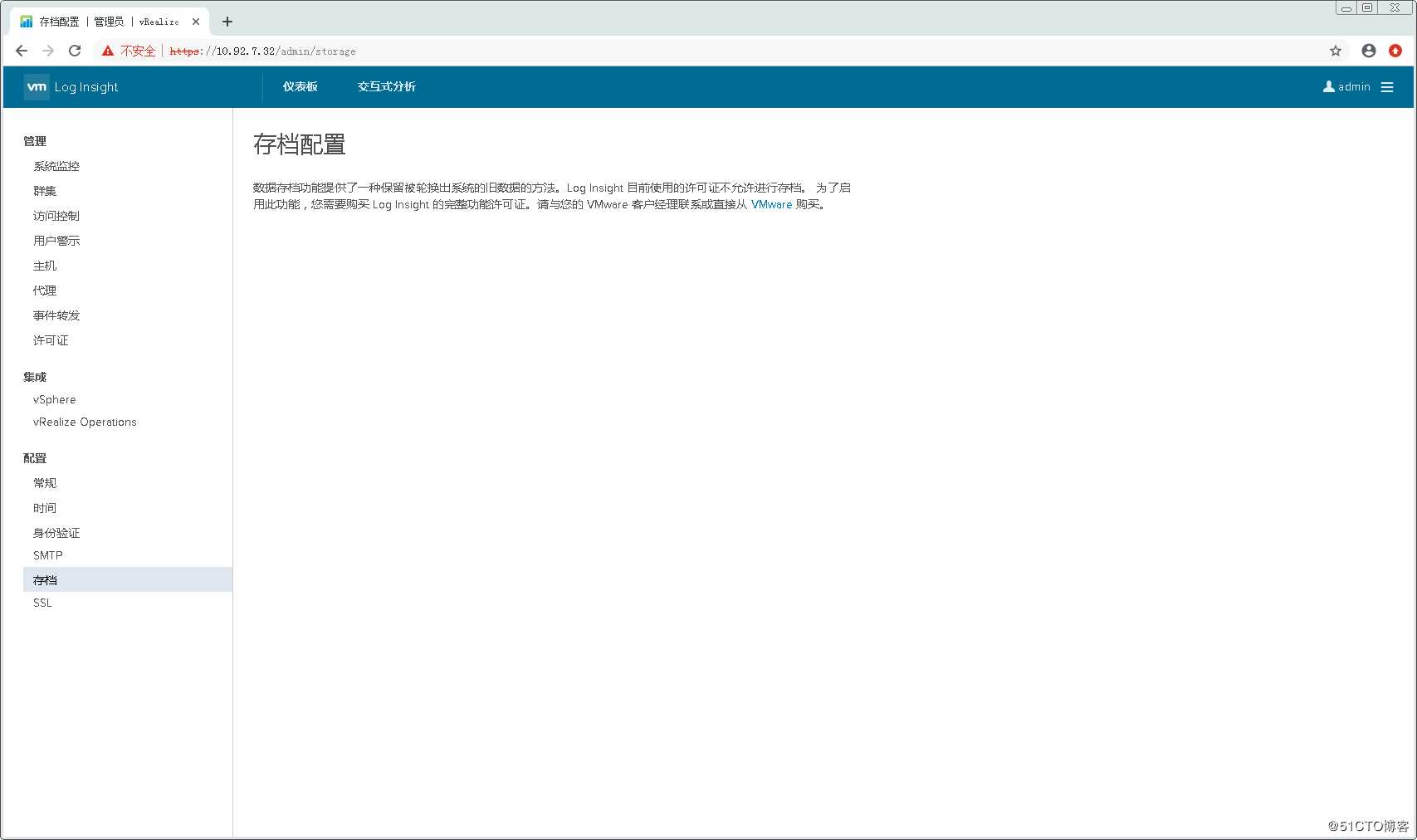Open the browser profile account icon
Image resolution: width=1417 pixels, height=840 pixels.
(x=1369, y=51)
